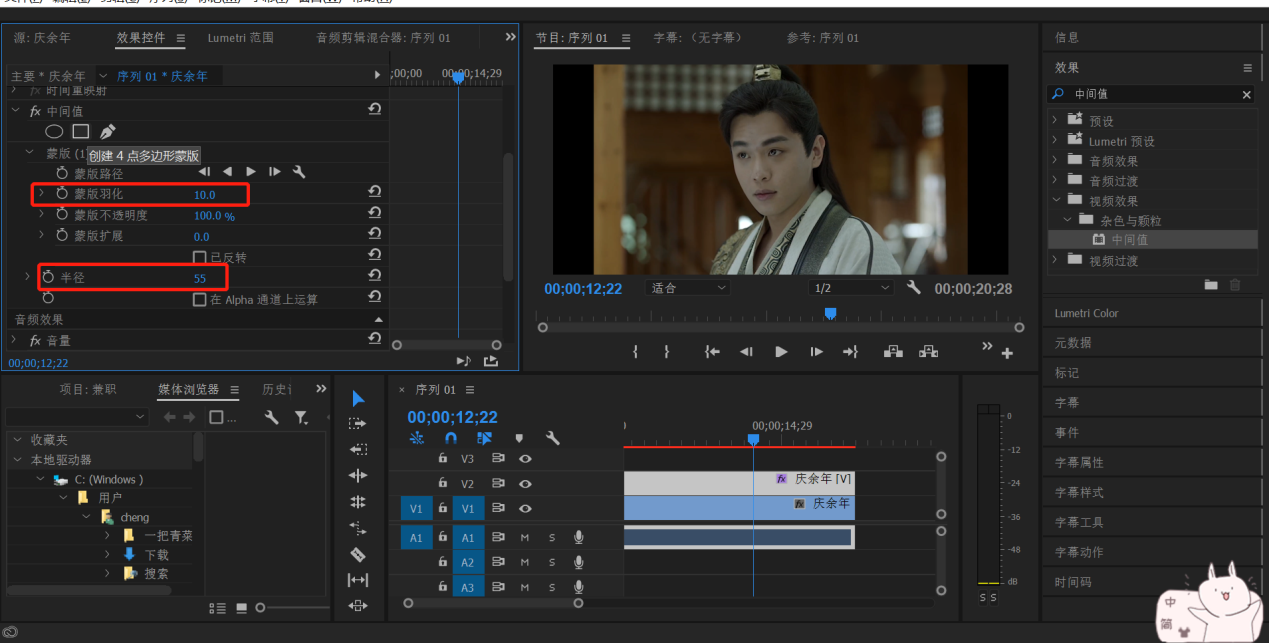Viewport: 1269px width, 643px height.
Task: Switch to the Lumetri 范围 tab
Action: point(240,38)
